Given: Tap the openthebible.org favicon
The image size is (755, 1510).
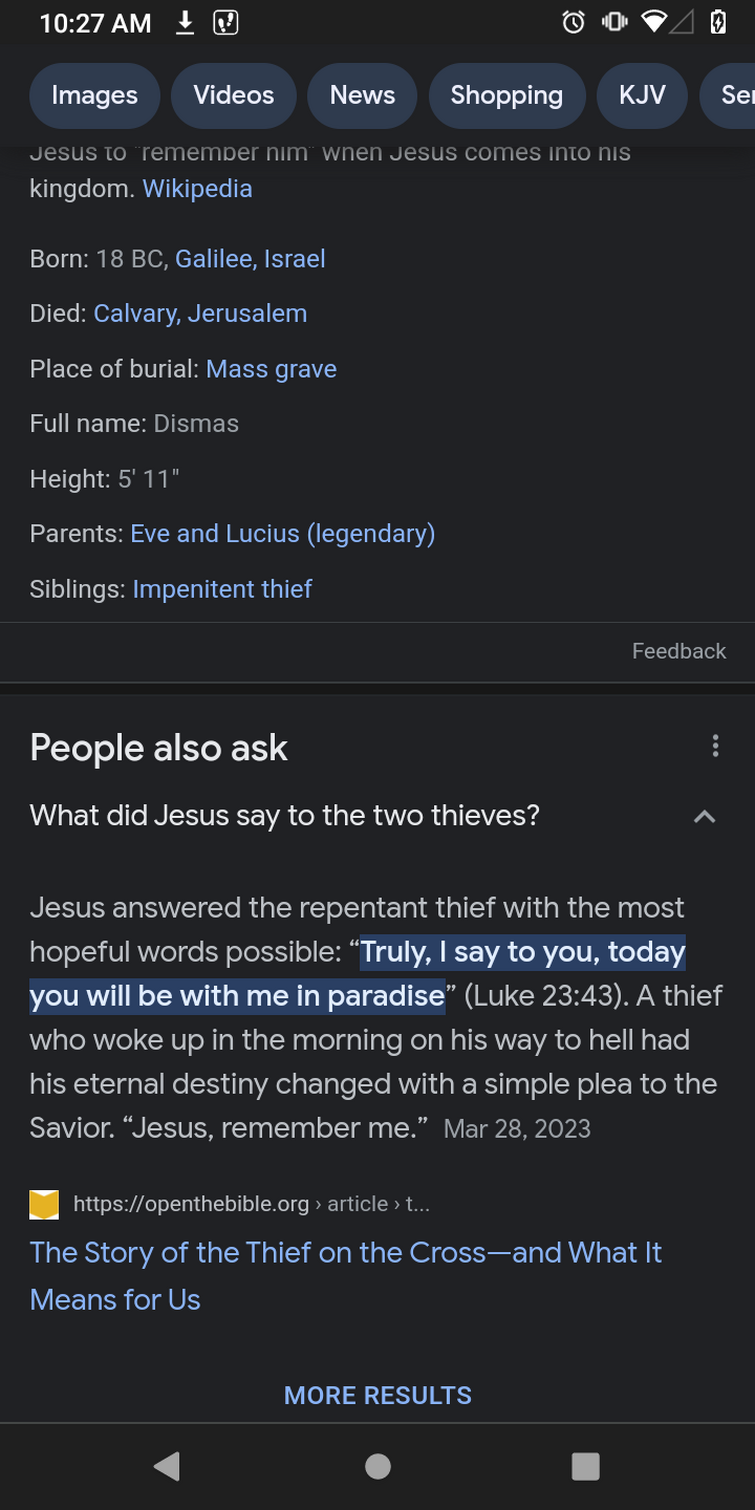Looking at the screenshot, I should tap(44, 1204).
